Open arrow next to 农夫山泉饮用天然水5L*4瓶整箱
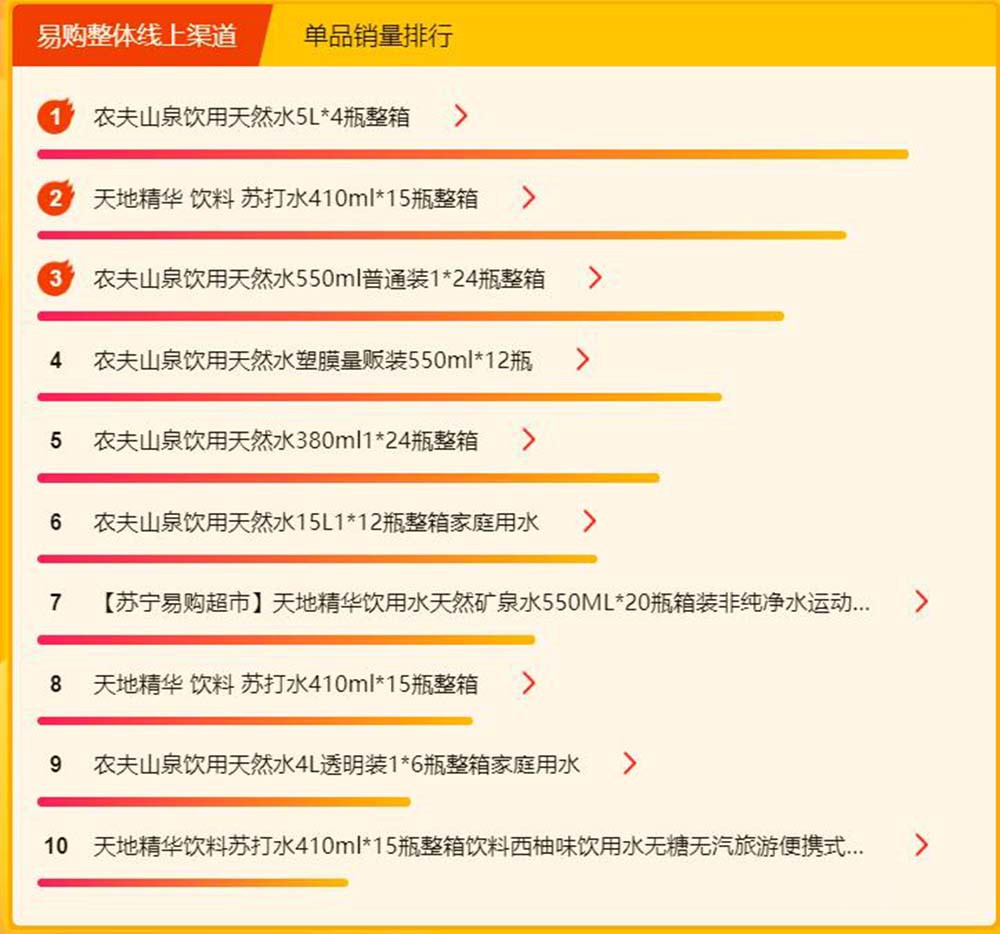This screenshot has height=934, width=1000. pos(460,115)
